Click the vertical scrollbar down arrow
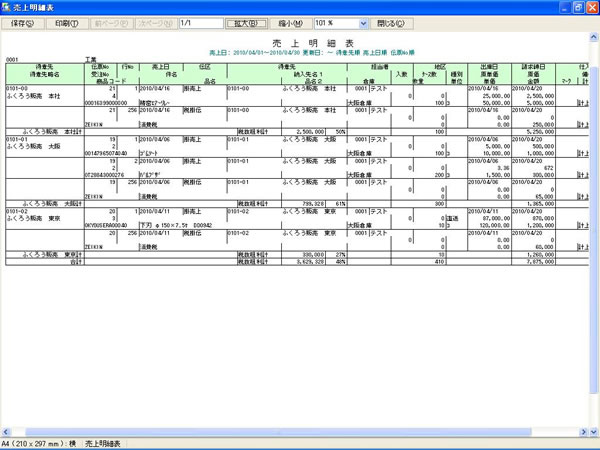Viewport: 600px width, 450px height. coord(593,432)
